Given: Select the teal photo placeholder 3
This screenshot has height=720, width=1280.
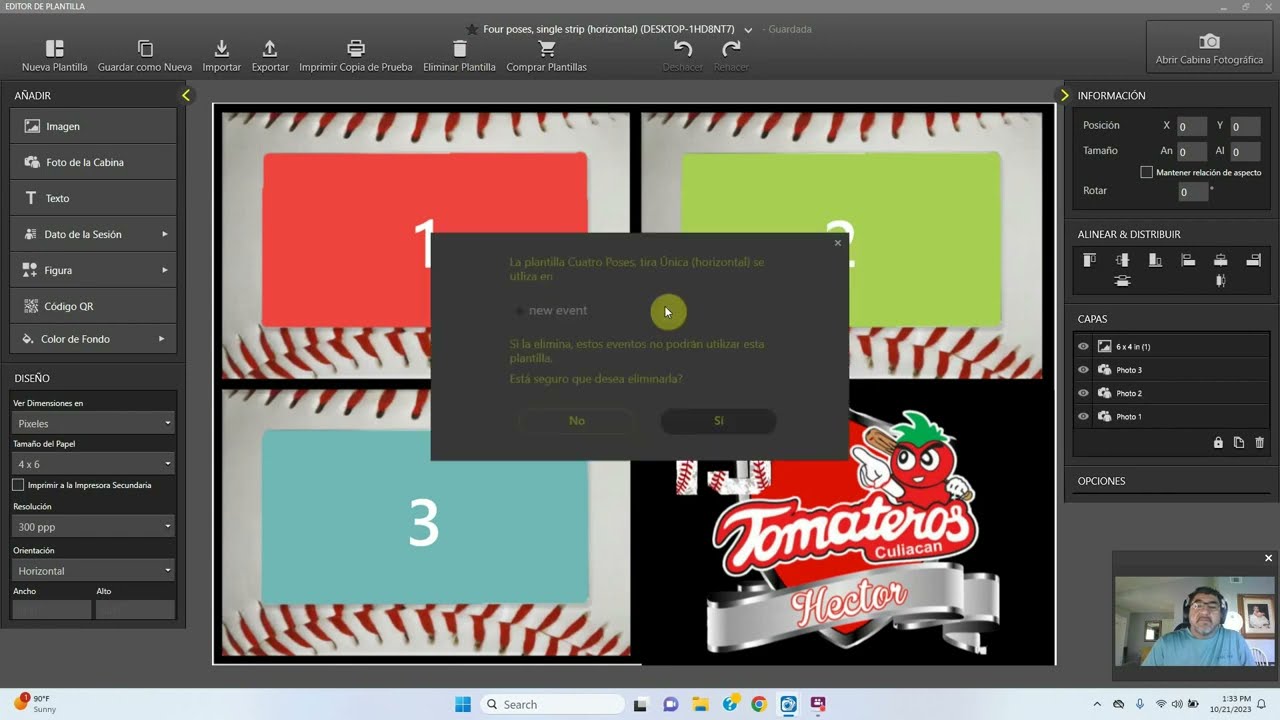Looking at the screenshot, I should pyautogui.click(x=424, y=517).
